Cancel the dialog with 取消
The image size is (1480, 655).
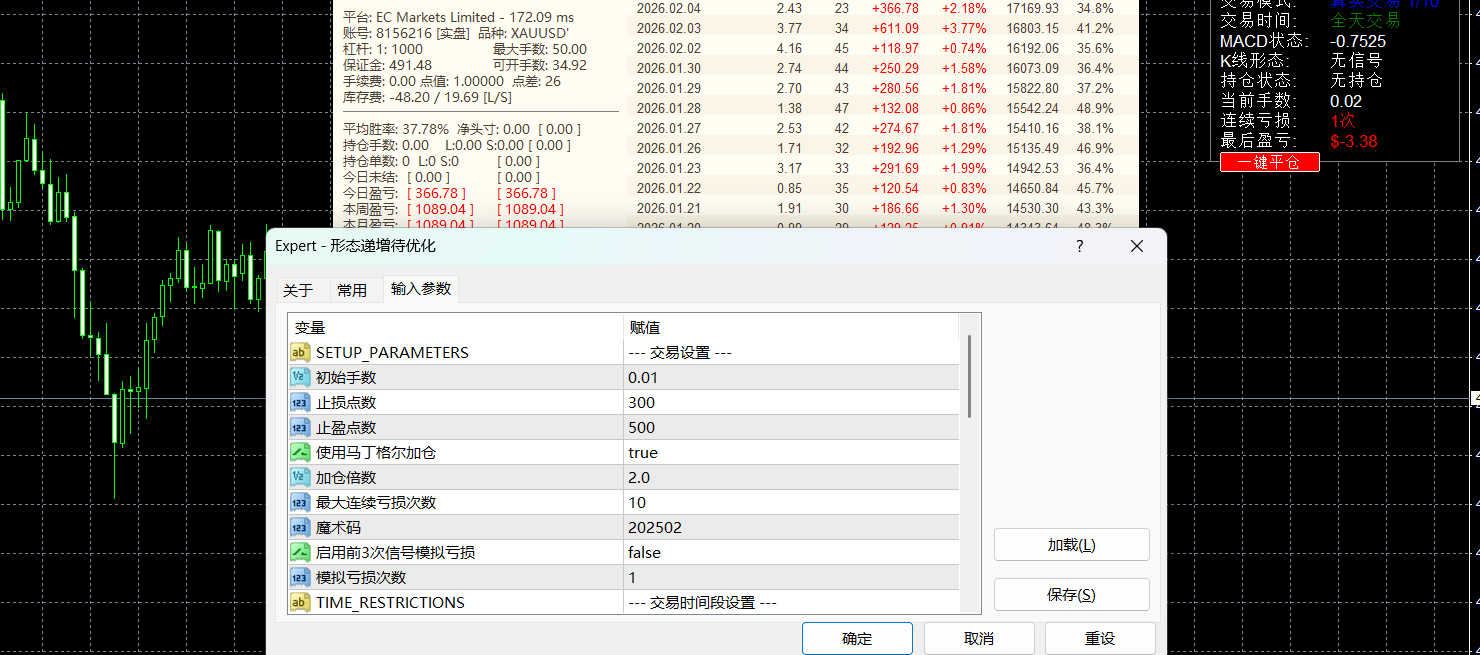979,638
